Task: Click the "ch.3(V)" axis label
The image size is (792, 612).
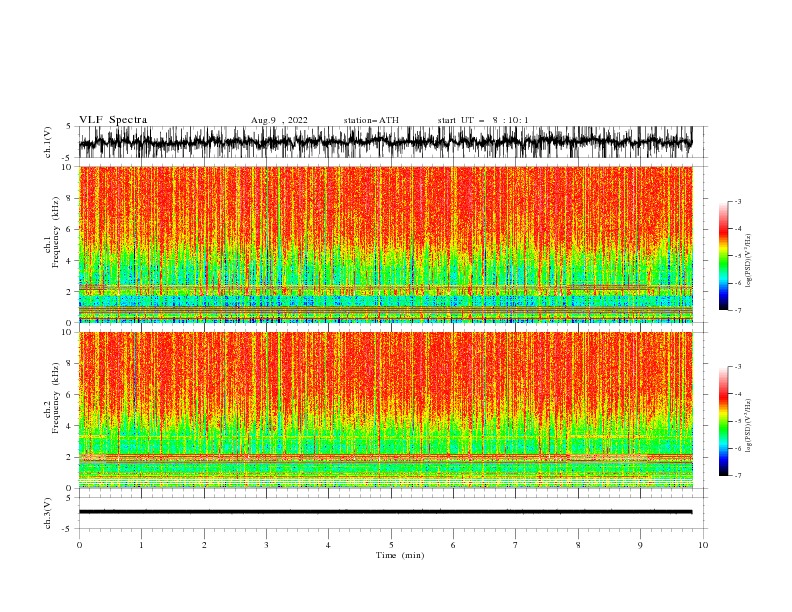Action: pos(48,513)
